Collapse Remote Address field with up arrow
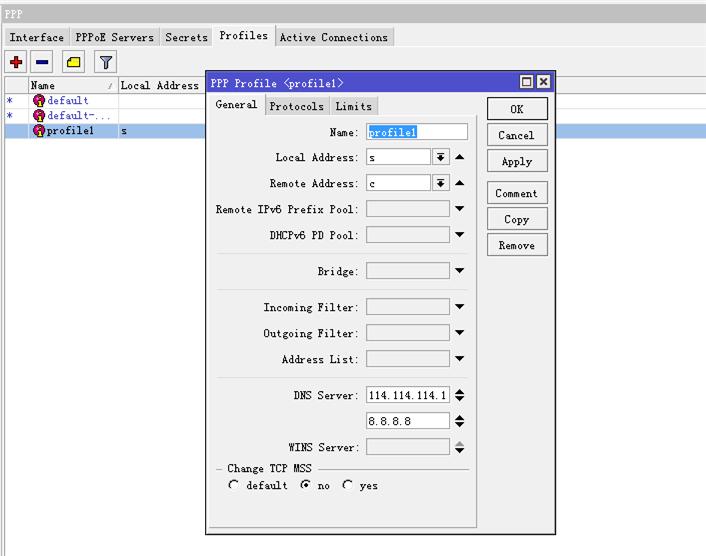 pyautogui.click(x=460, y=183)
